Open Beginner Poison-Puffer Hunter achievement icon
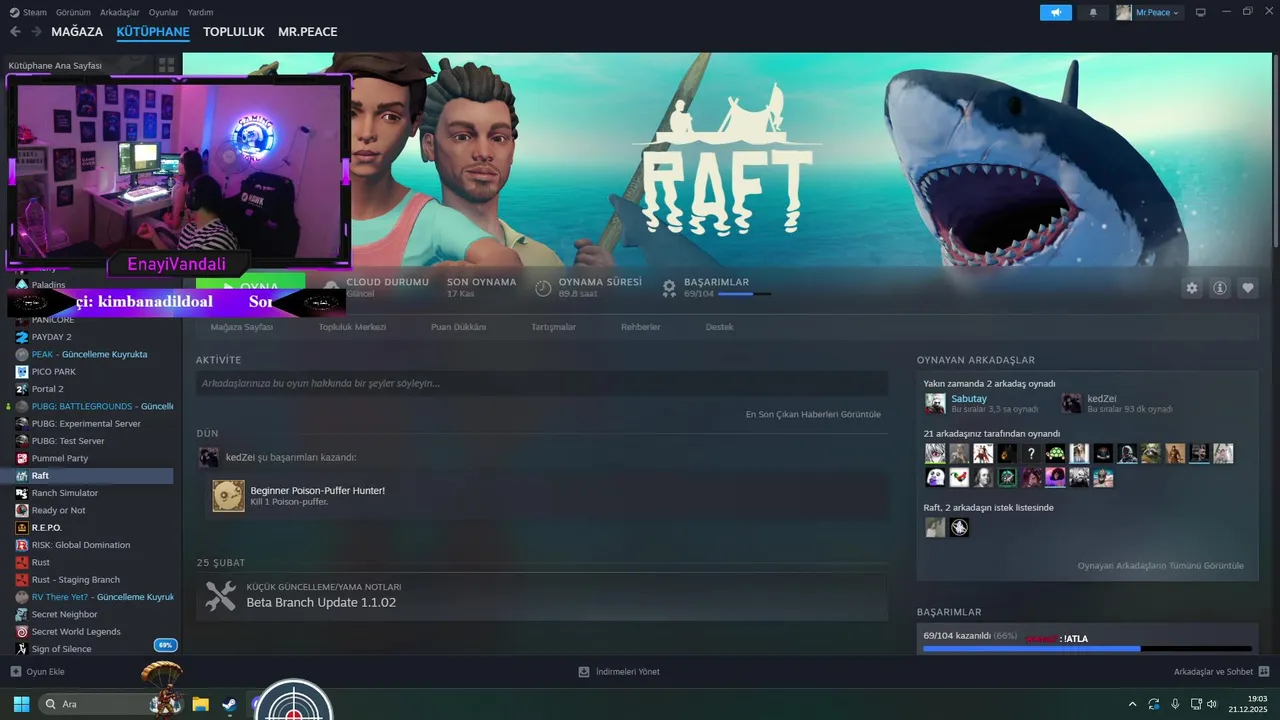The height and width of the screenshot is (720, 1280). click(x=228, y=495)
